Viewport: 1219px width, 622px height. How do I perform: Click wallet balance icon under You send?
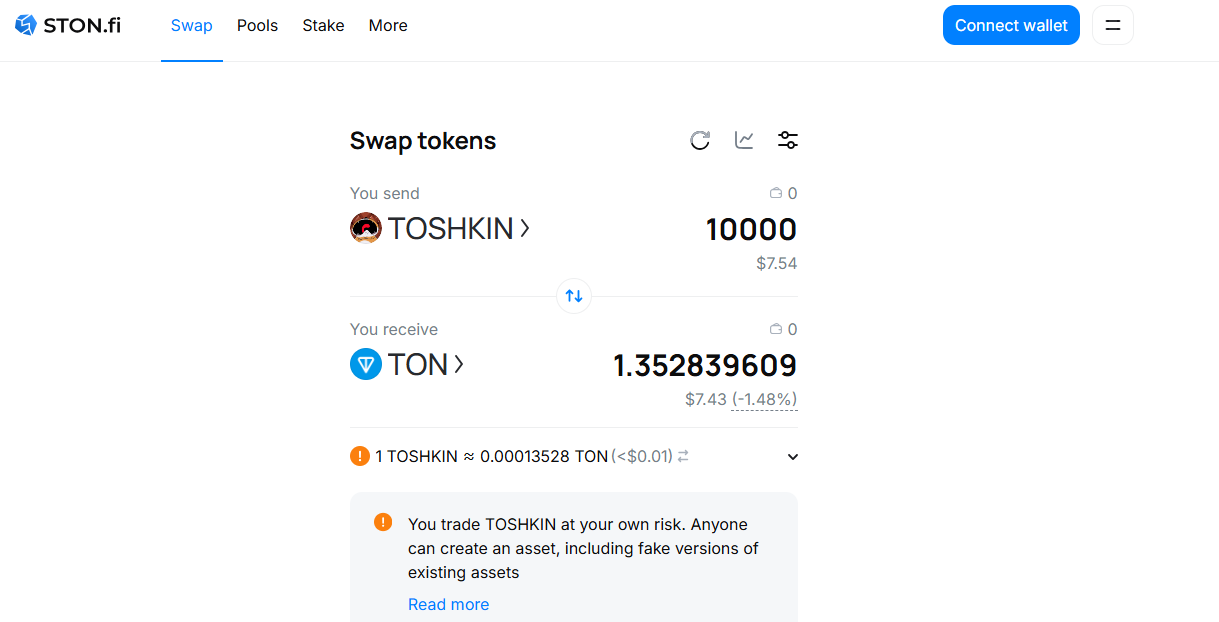pyautogui.click(x=775, y=193)
